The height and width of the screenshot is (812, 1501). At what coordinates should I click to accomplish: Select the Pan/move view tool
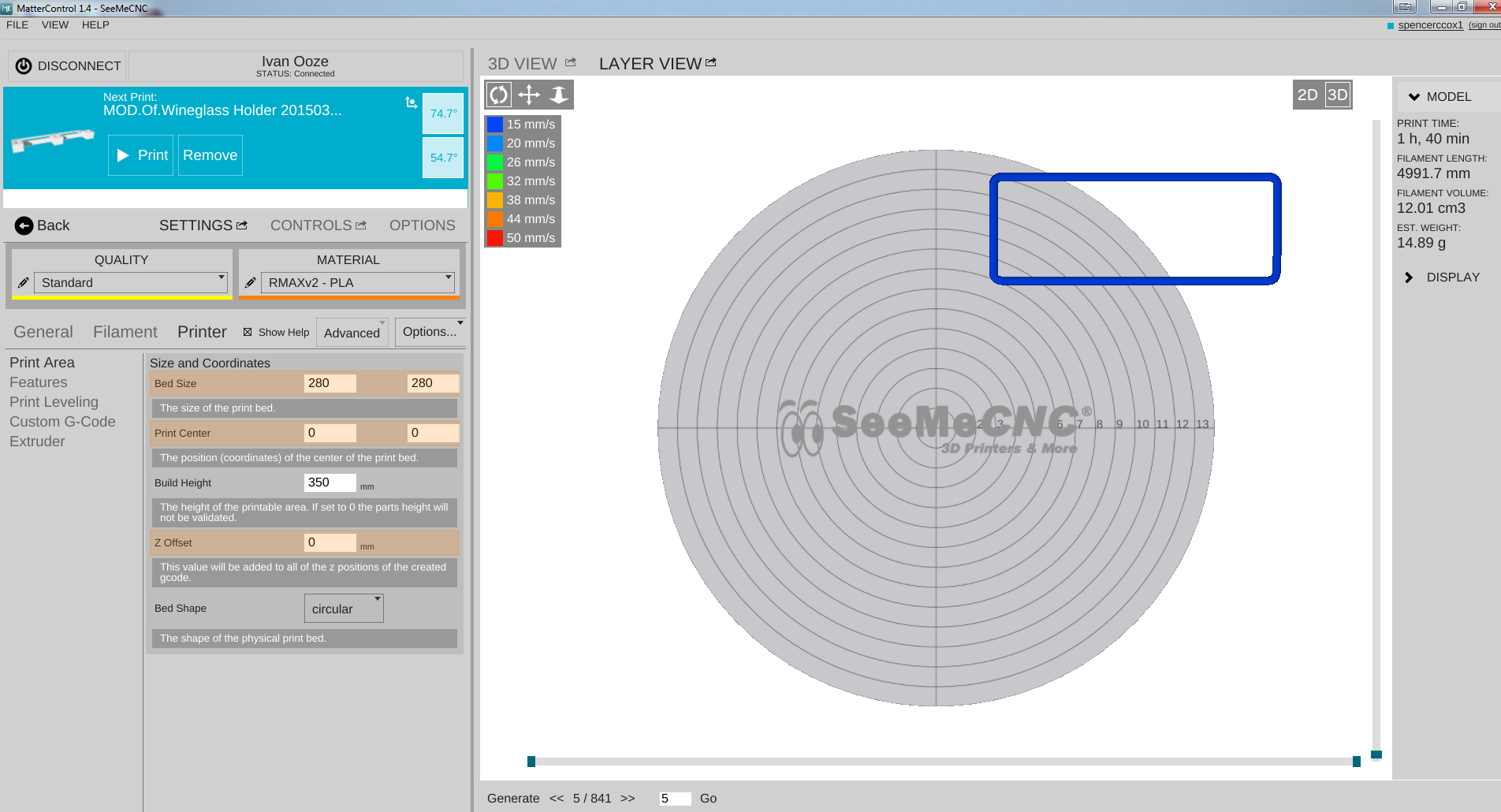pos(529,95)
